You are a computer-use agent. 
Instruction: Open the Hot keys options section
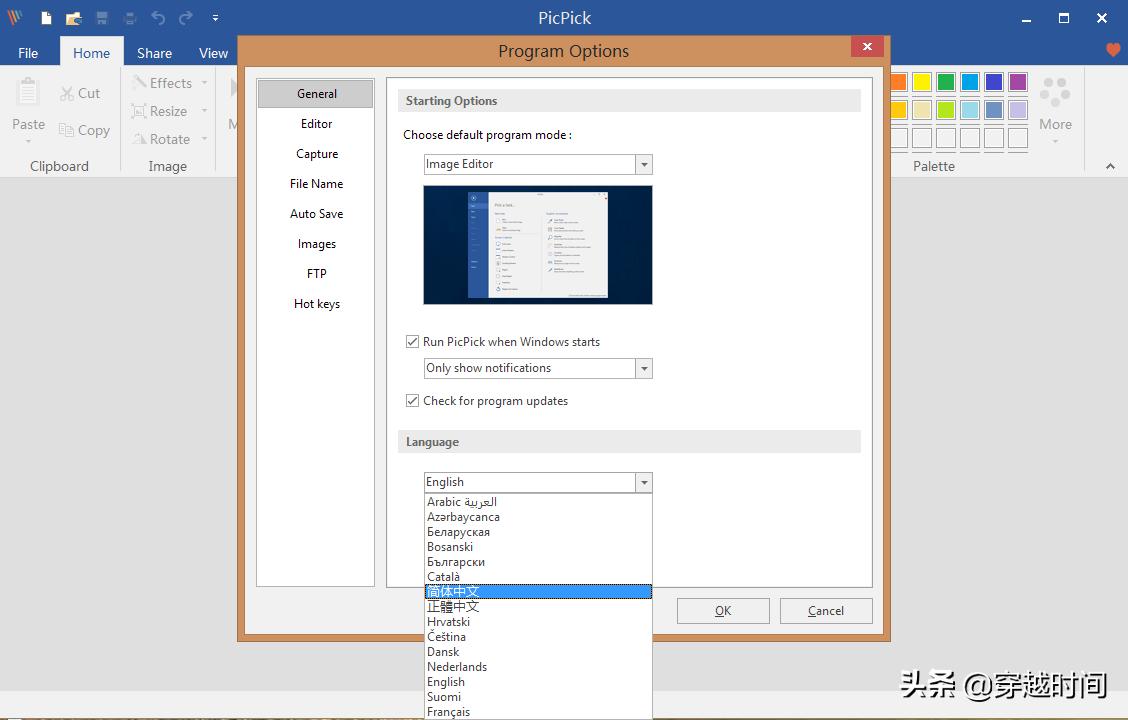(x=317, y=304)
